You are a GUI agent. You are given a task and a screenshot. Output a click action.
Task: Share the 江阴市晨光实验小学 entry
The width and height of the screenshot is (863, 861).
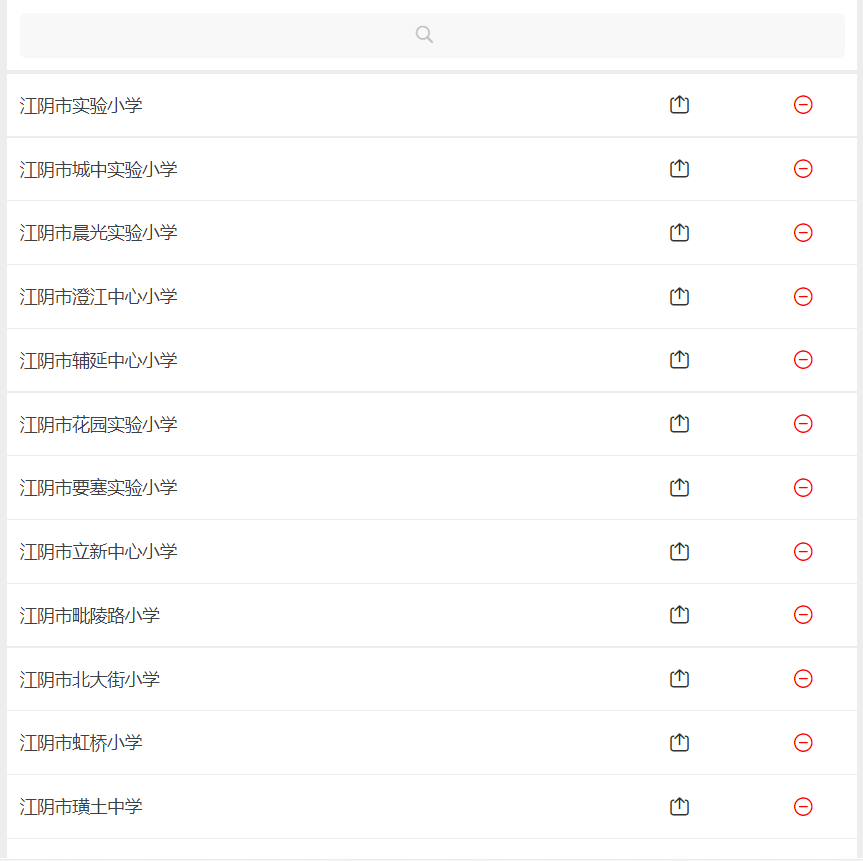(x=679, y=233)
